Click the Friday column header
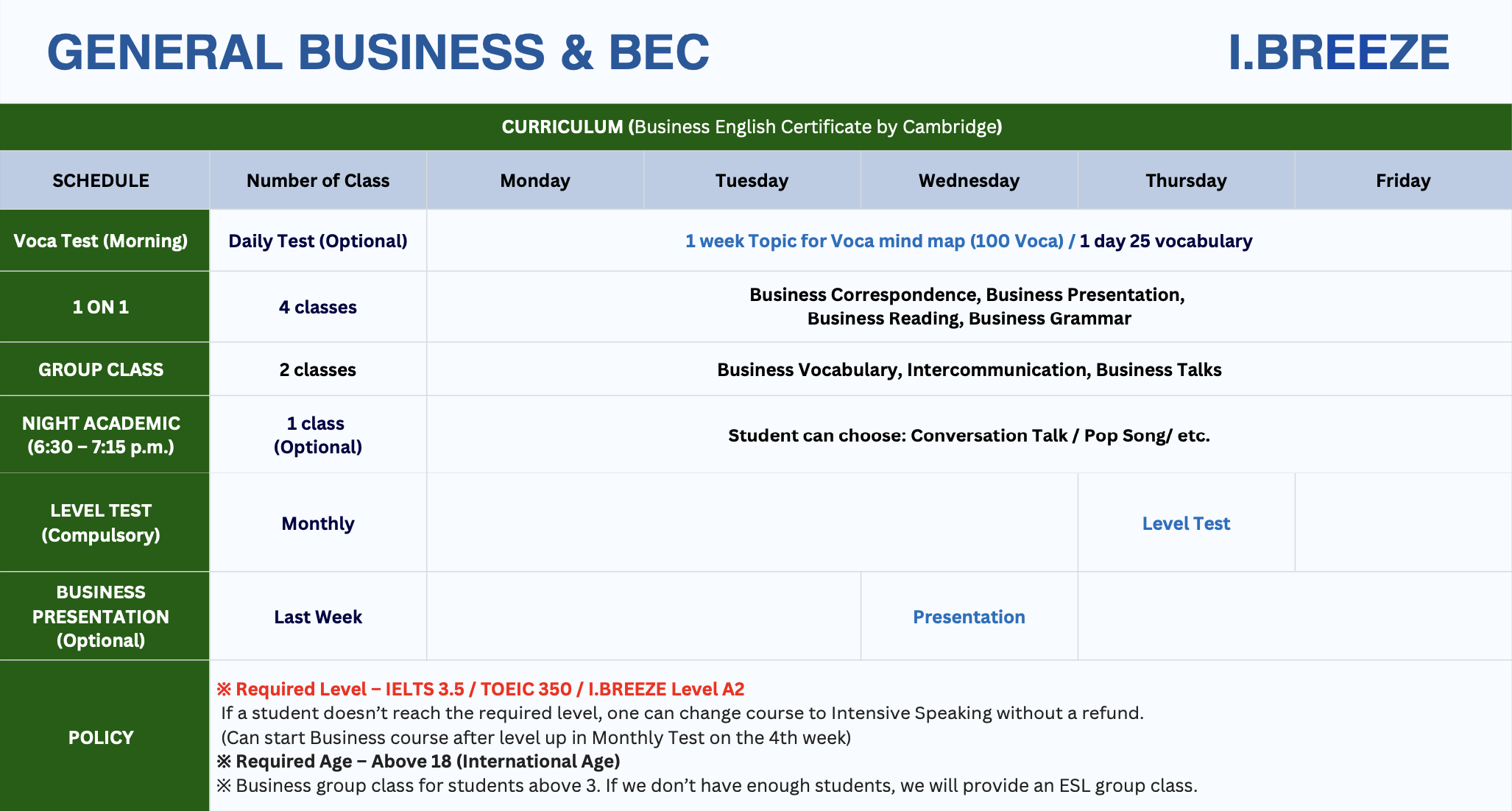 (1403, 180)
